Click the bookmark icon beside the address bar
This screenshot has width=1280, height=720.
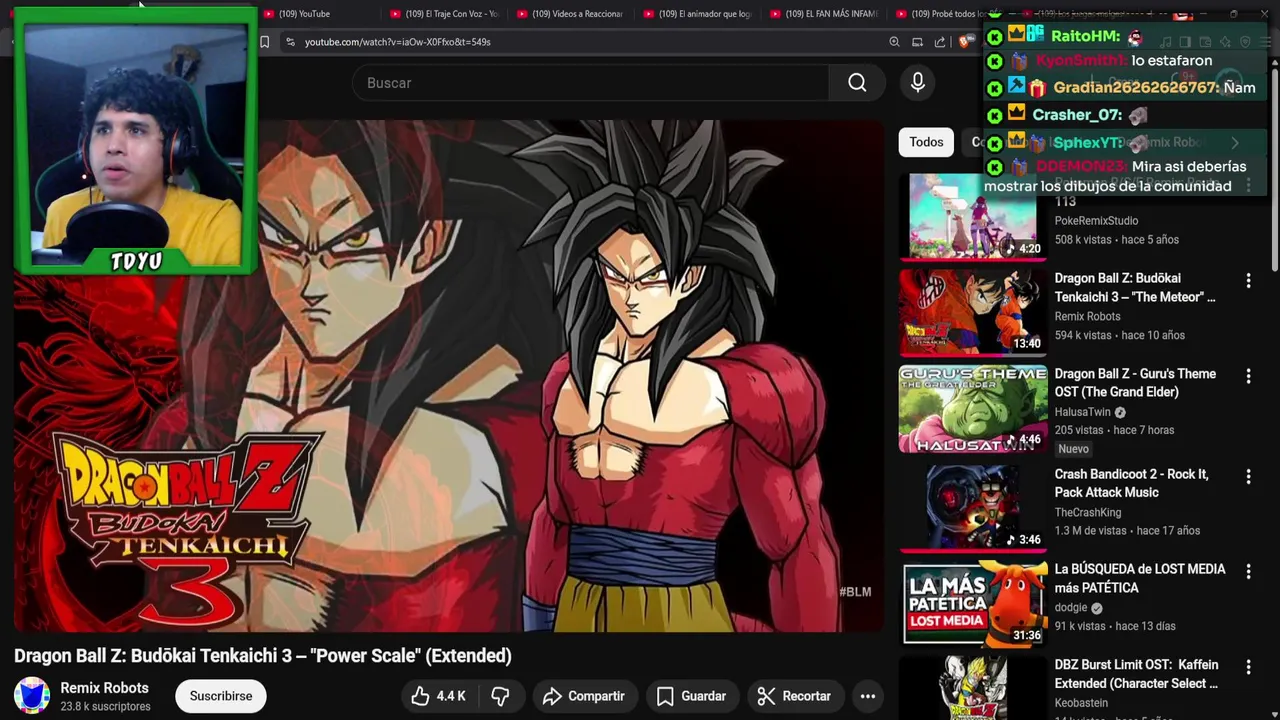click(x=264, y=42)
